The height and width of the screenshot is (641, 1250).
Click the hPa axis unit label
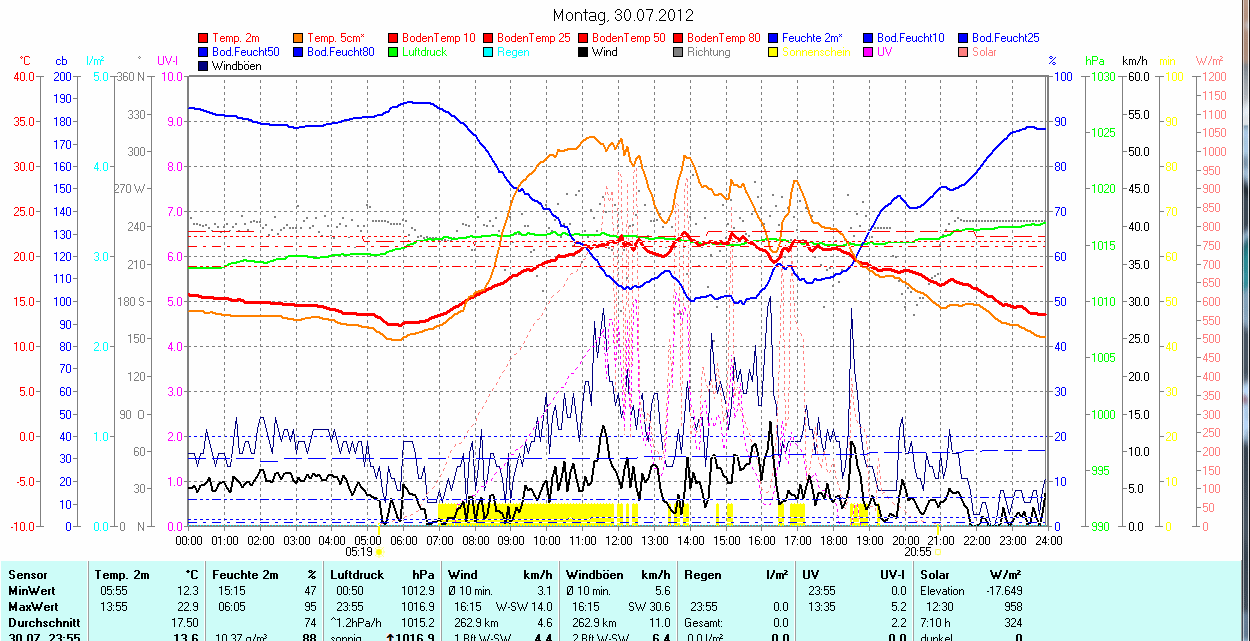[1095, 61]
